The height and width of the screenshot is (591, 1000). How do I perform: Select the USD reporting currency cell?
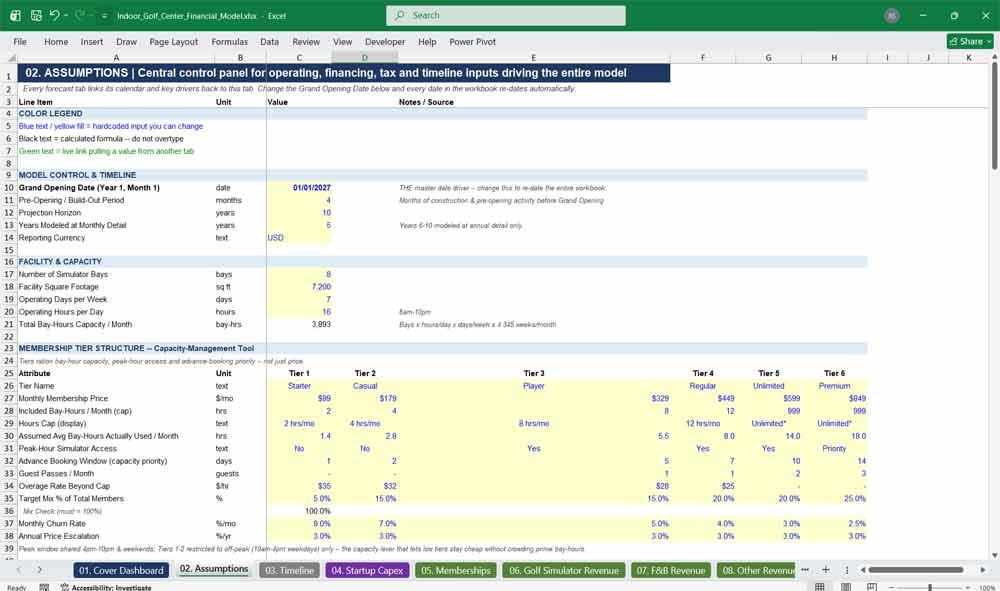click(299, 238)
